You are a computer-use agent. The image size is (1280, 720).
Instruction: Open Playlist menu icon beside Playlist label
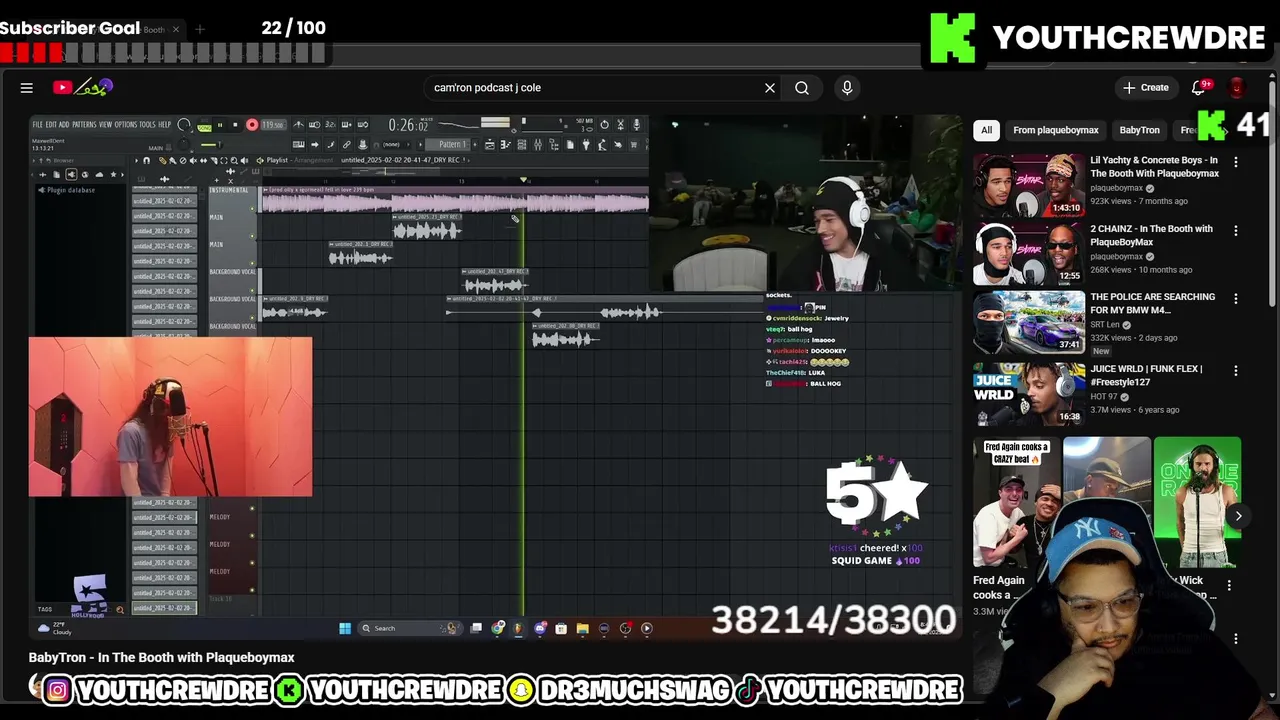pyautogui.click(x=260, y=160)
